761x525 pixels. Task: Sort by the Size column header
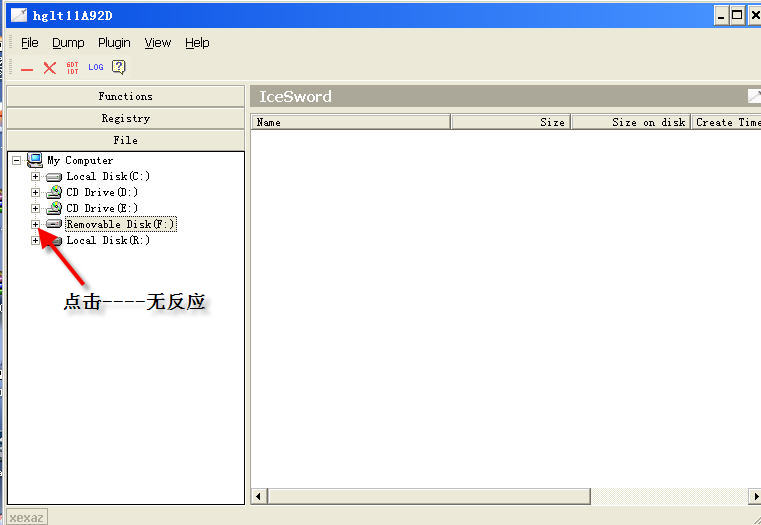(x=511, y=122)
